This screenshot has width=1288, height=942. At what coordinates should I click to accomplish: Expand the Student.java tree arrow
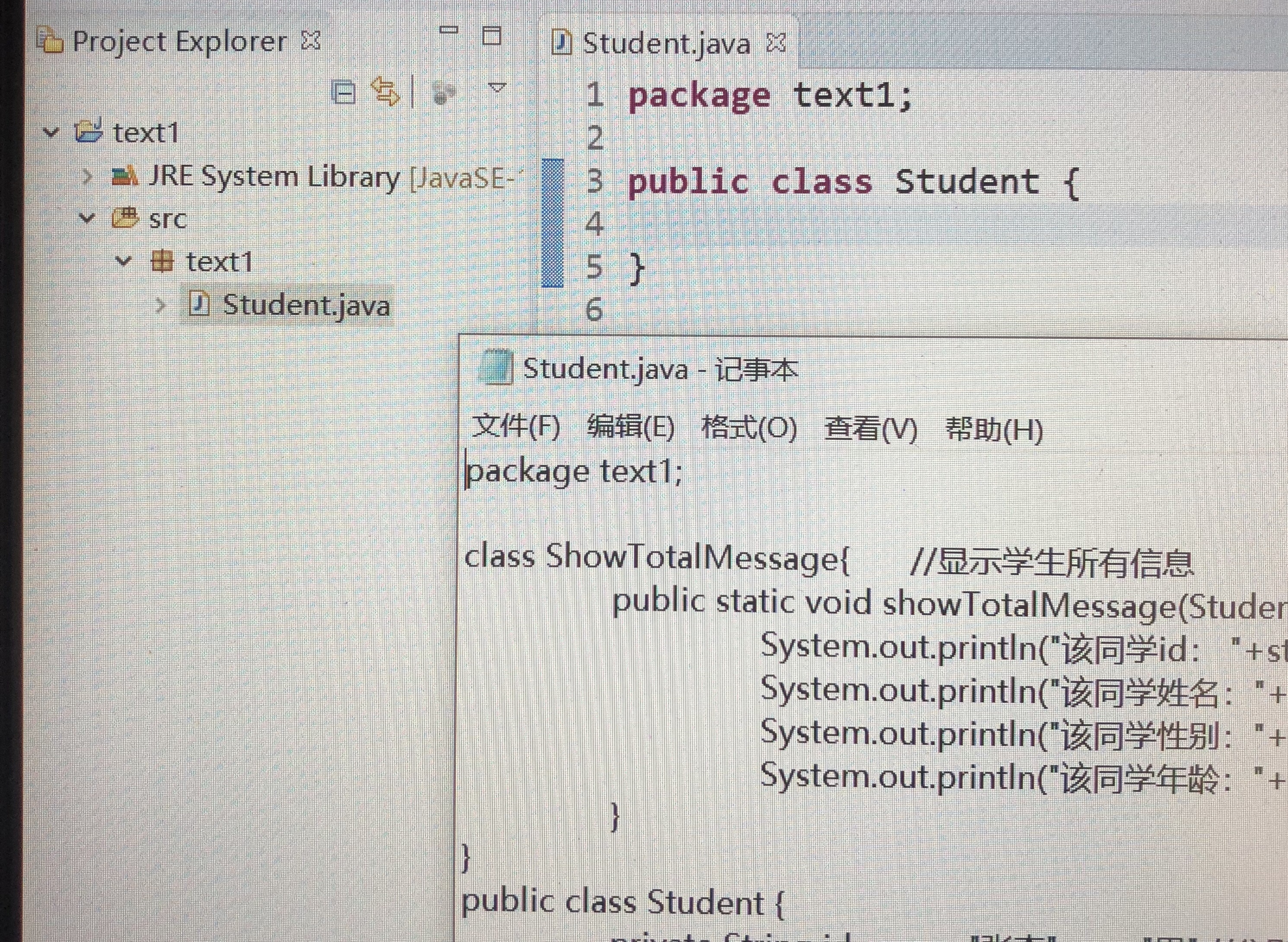point(160,306)
